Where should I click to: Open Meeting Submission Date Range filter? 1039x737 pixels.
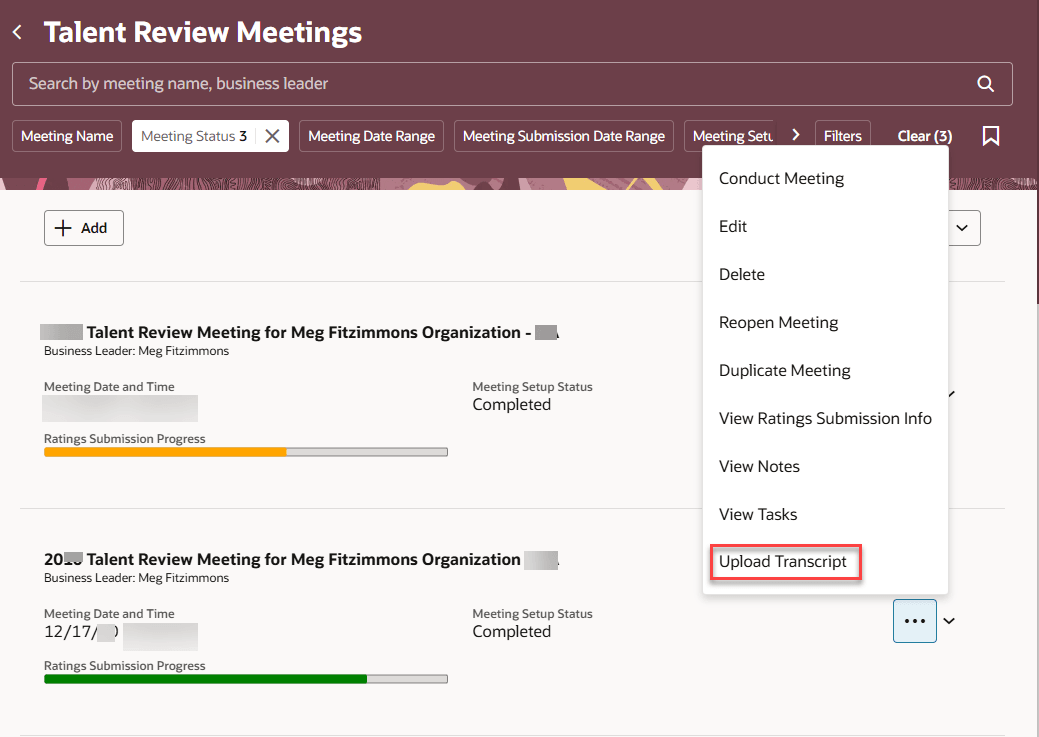click(563, 136)
